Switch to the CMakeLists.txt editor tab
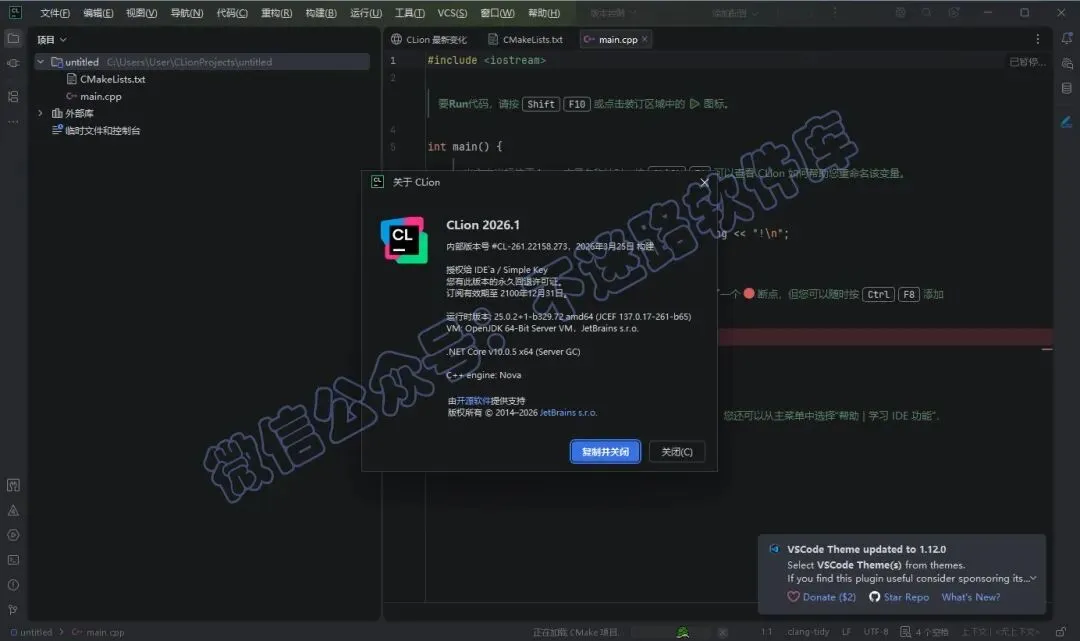 526,39
